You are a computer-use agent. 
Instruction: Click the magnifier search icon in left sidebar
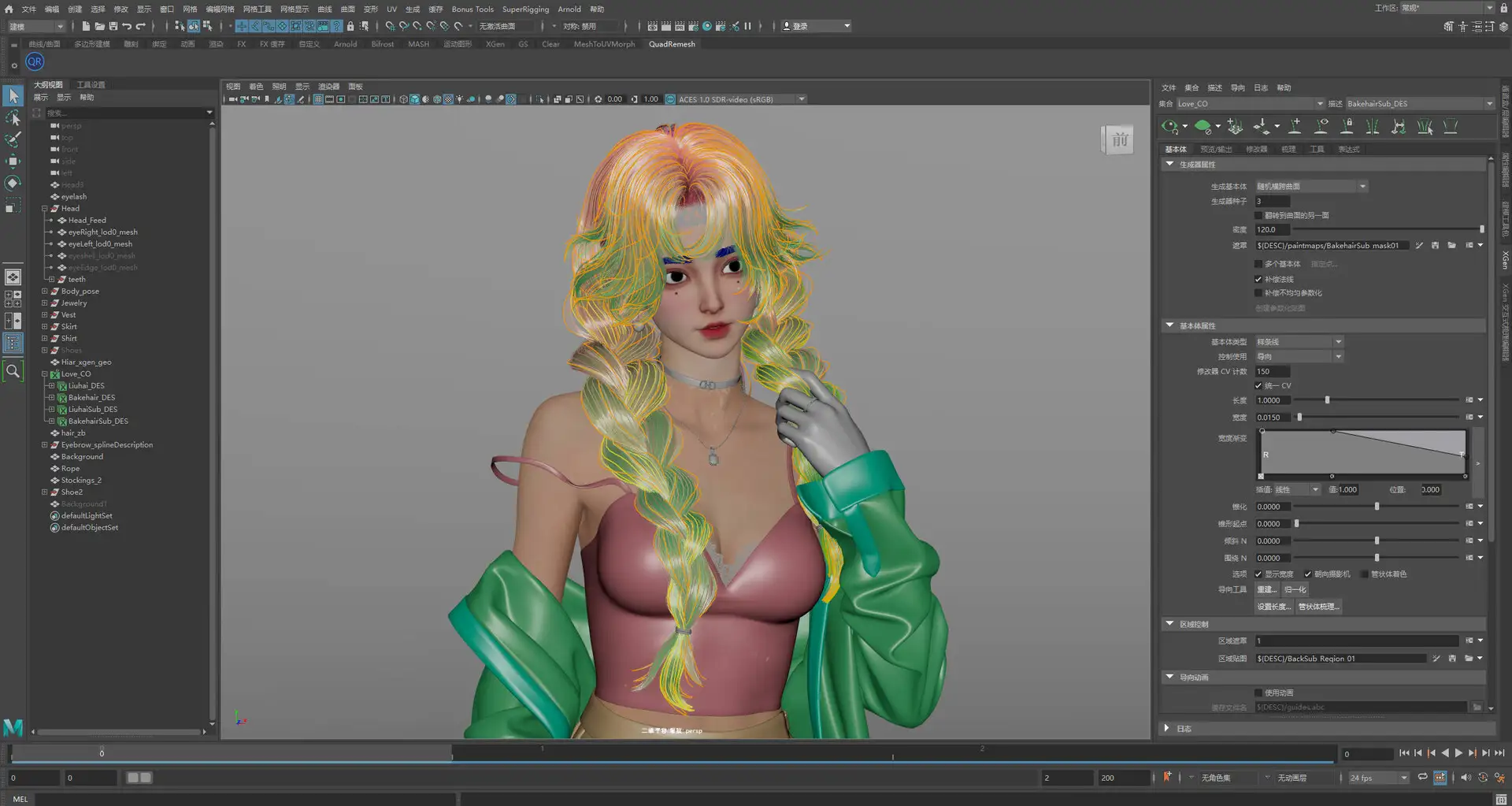(x=13, y=370)
